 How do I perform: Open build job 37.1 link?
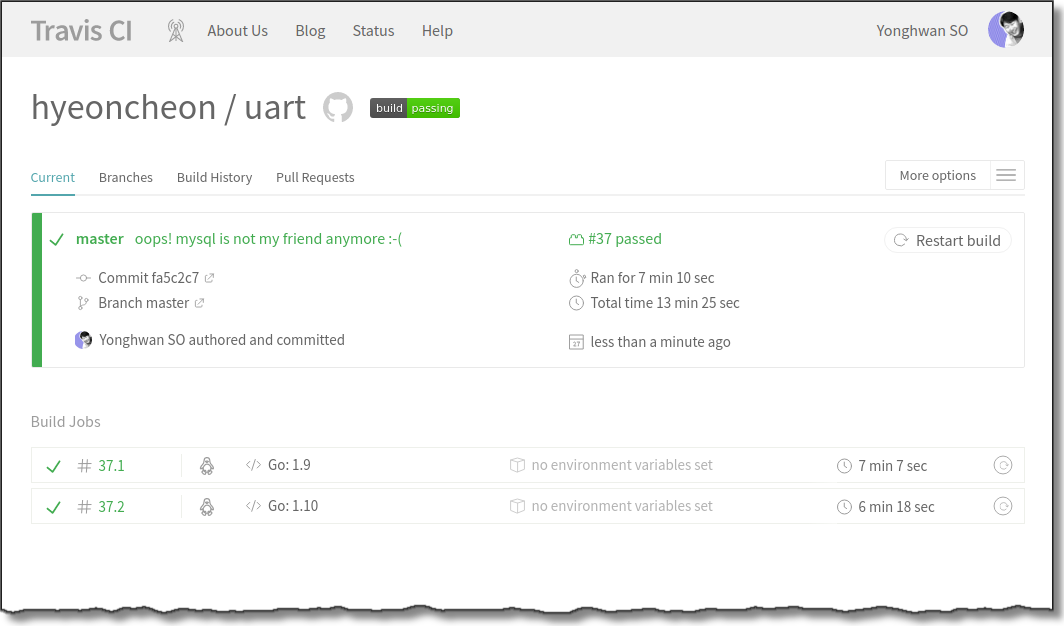[x=111, y=466]
